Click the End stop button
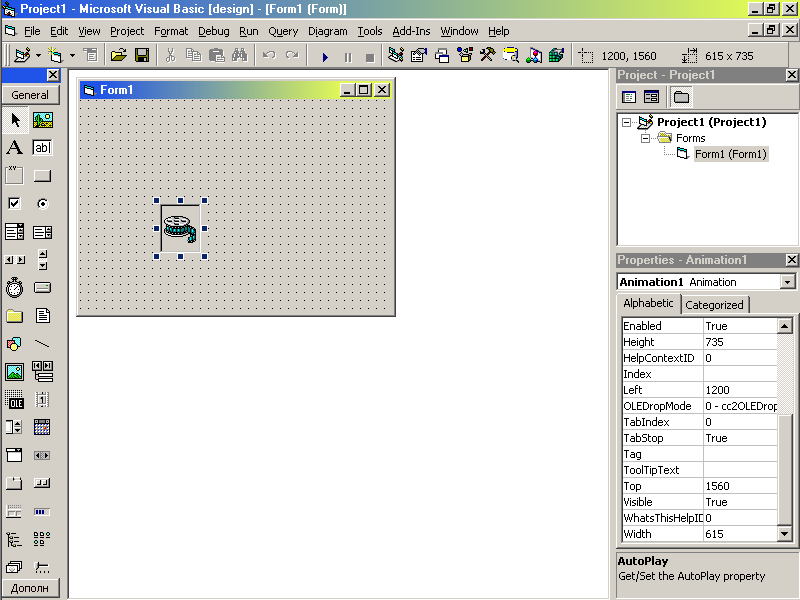The width and height of the screenshot is (800, 600). tap(370, 57)
